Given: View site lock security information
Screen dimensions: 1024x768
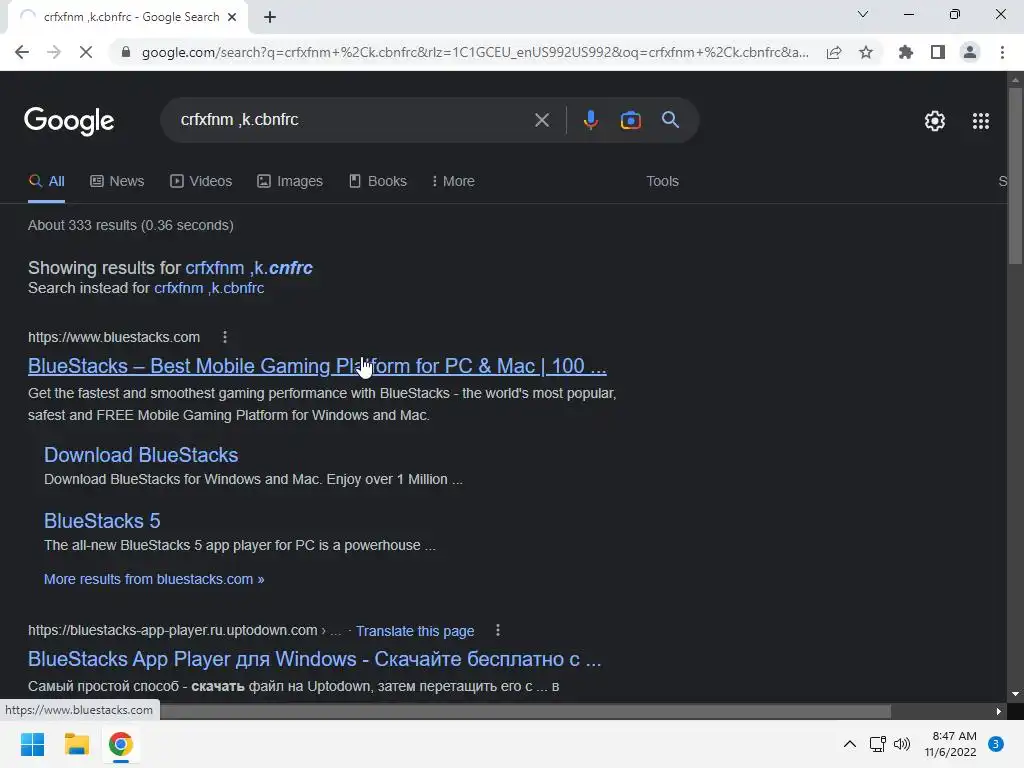Looking at the screenshot, I should click(x=126, y=52).
